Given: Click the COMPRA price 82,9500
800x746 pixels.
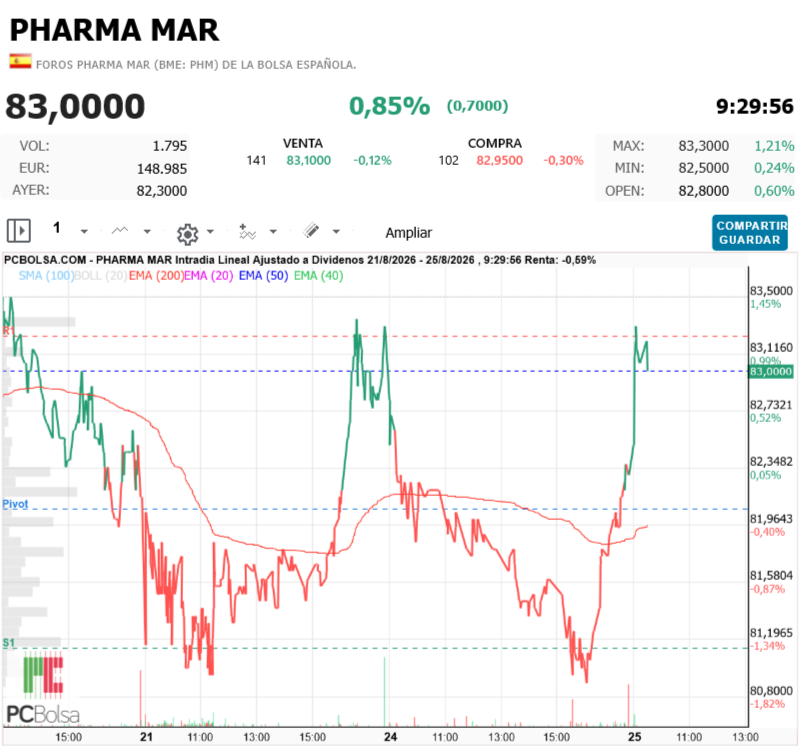Looking at the screenshot, I should pyautogui.click(x=499, y=161).
